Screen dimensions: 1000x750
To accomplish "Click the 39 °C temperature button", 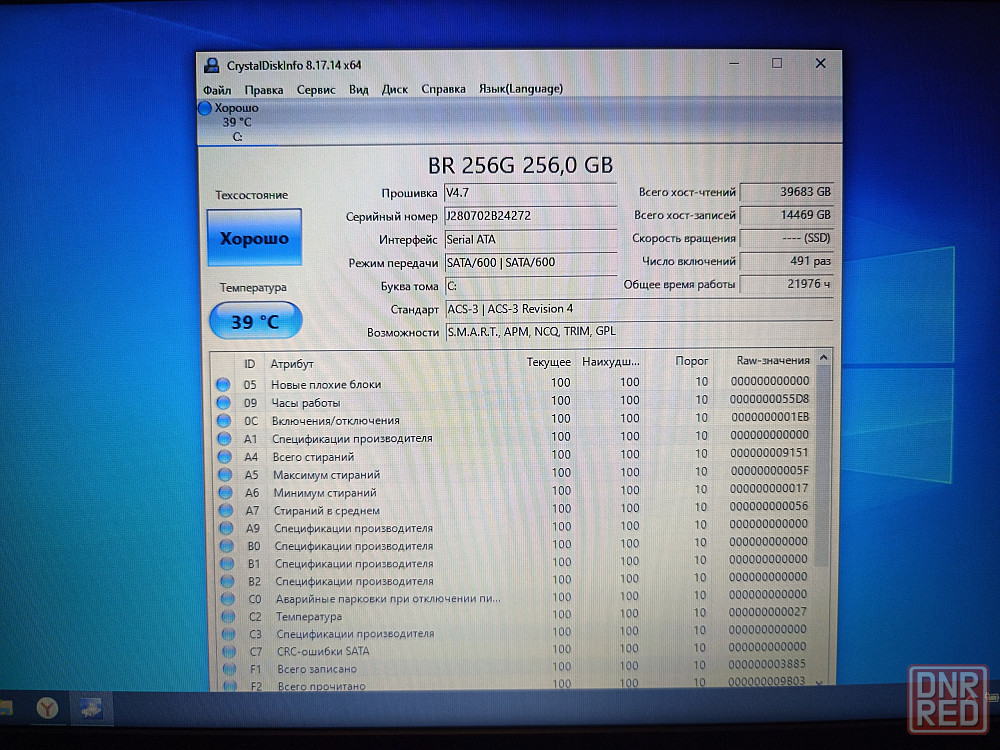I will coord(255,321).
